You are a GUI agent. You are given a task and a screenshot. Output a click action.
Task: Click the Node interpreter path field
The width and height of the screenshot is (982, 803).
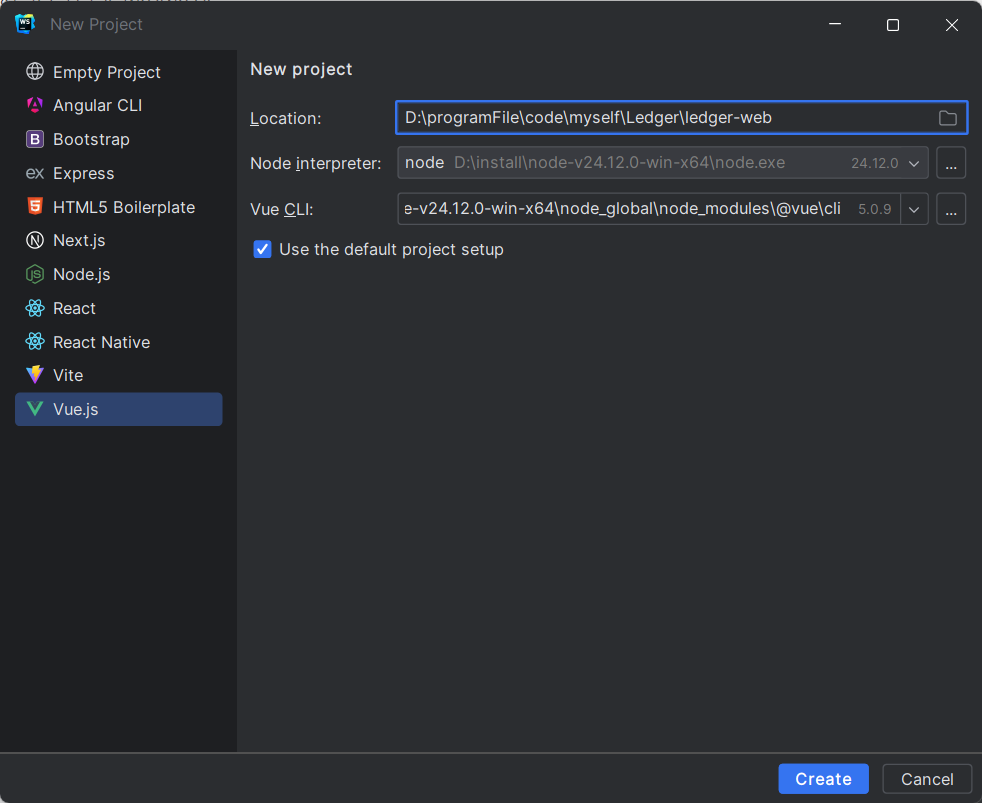coord(663,163)
